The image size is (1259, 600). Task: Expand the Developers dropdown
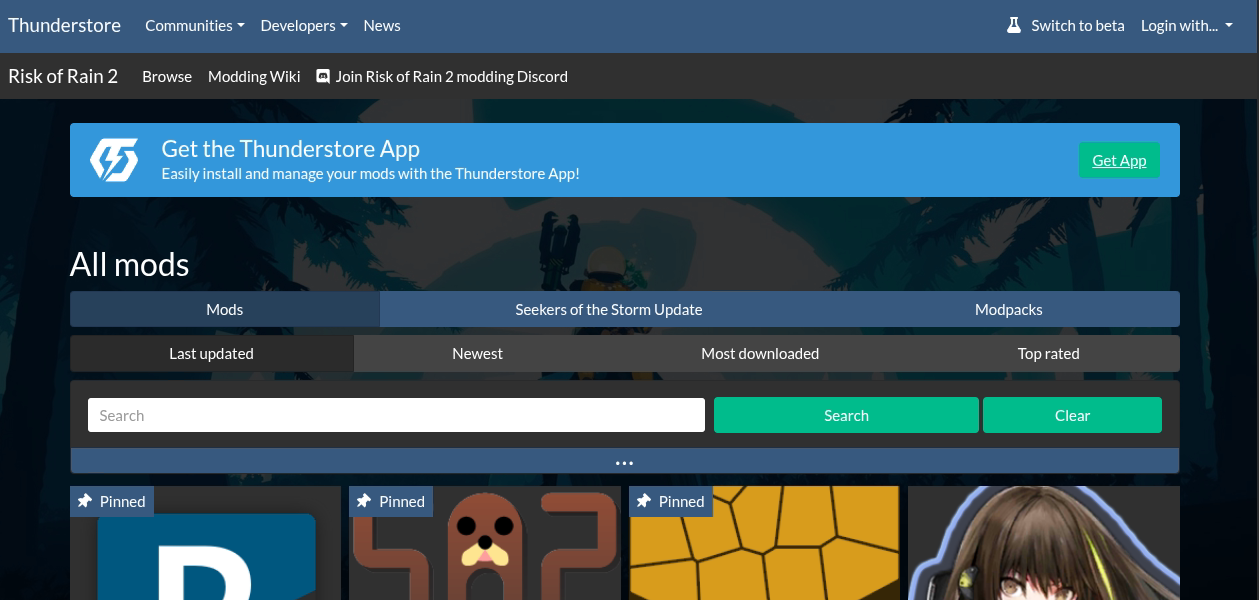(303, 26)
